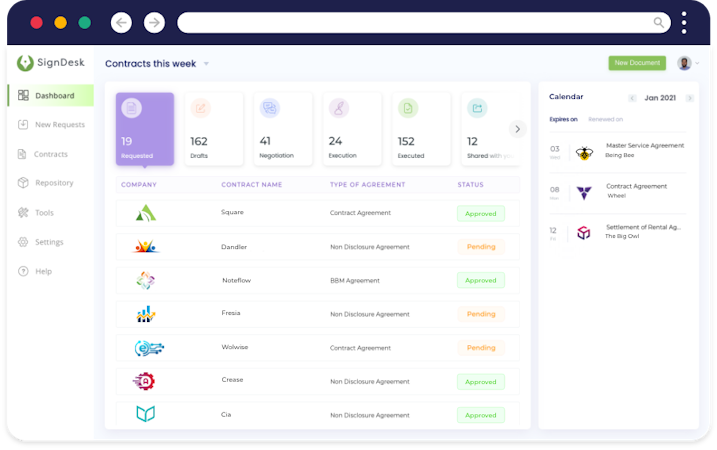Click the Negotiation chat icon
Image resolution: width=717 pixels, height=450 pixels.
point(269,108)
